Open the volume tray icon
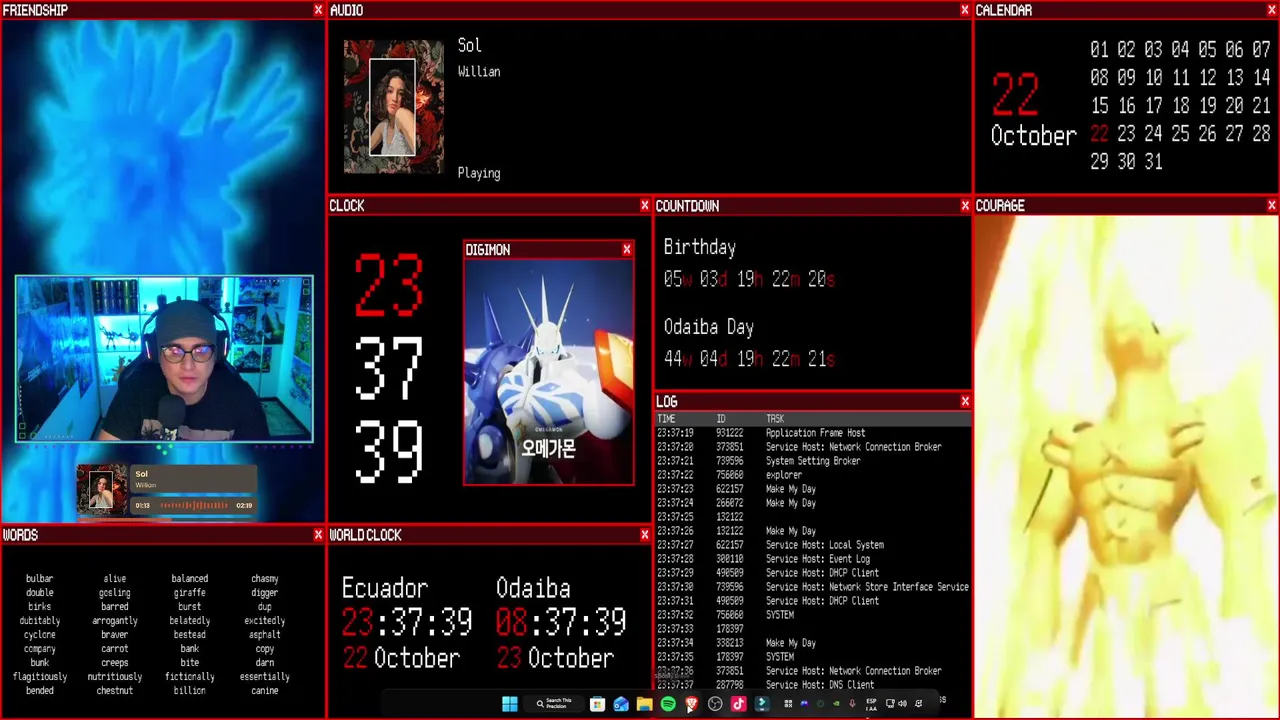Screen dimensions: 1280x720 point(903,704)
